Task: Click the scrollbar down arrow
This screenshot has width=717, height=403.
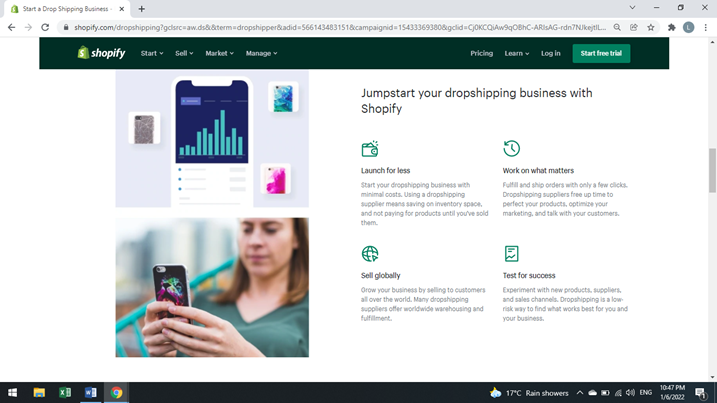Action: click(x=712, y=377)
